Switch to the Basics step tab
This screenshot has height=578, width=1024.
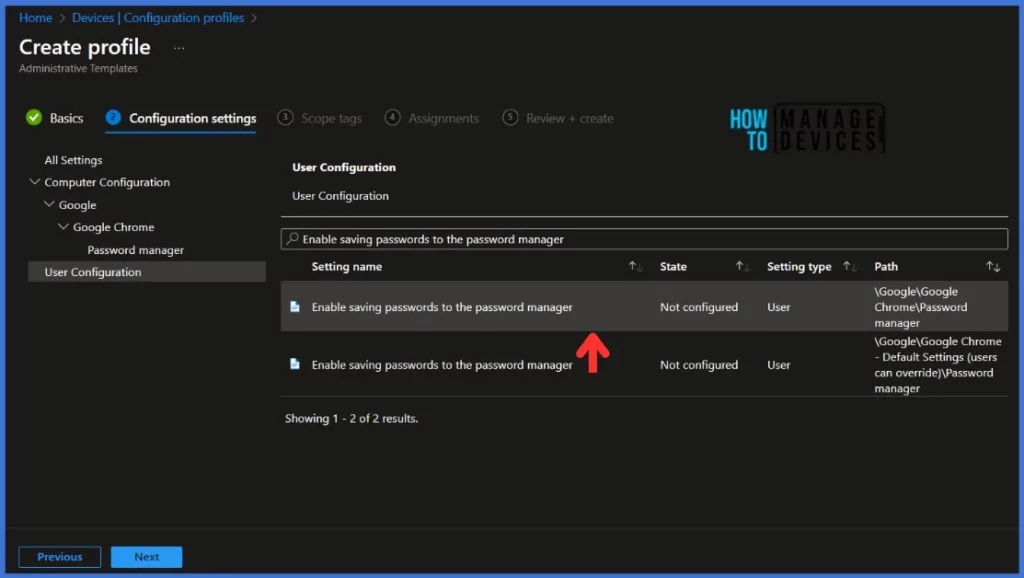tap(55, 118)
